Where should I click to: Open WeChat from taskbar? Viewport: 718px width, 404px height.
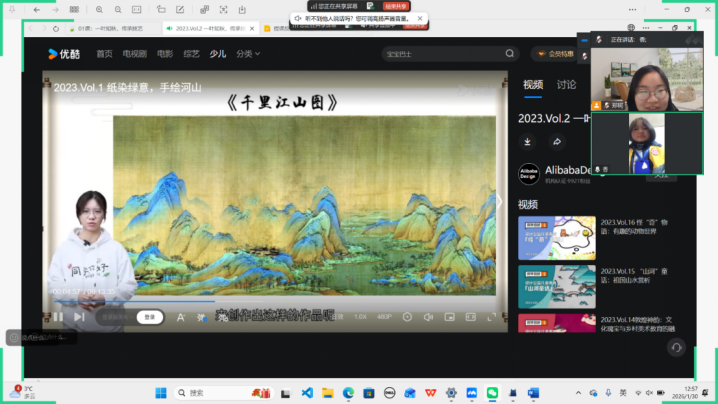point(492,393)
